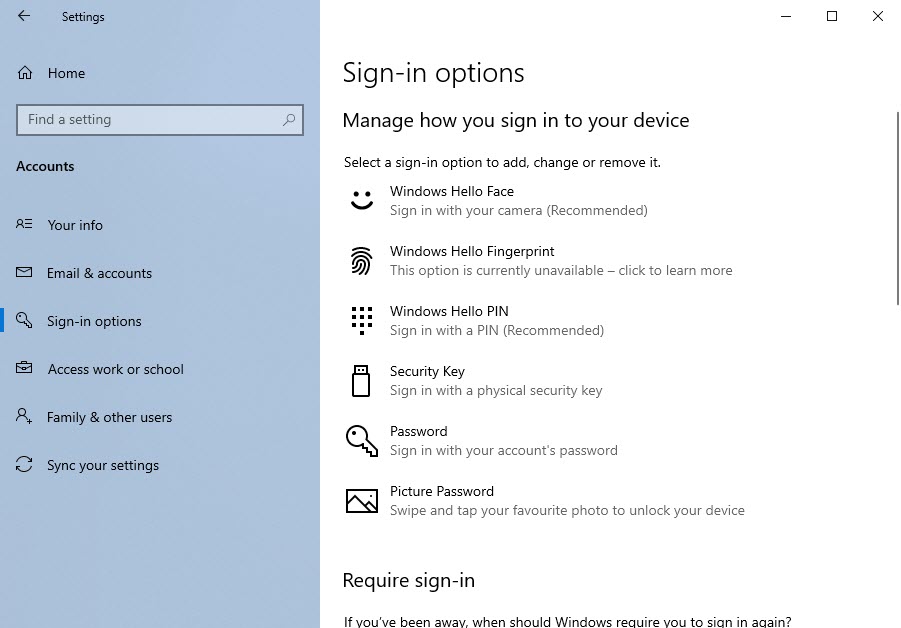Viewport: 901px width, 628px height.
Task: Click the Find a setting search box
Action: (x=160, y=120)
